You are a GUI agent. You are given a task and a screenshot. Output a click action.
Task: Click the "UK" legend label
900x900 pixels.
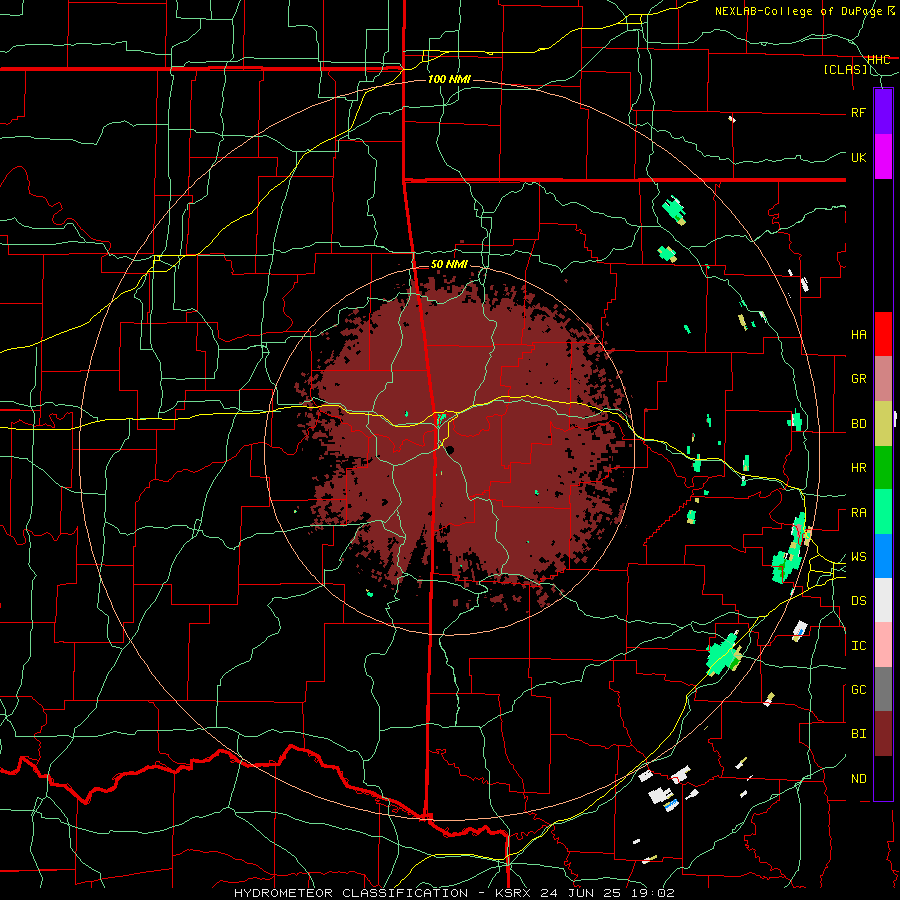[858, 157]
